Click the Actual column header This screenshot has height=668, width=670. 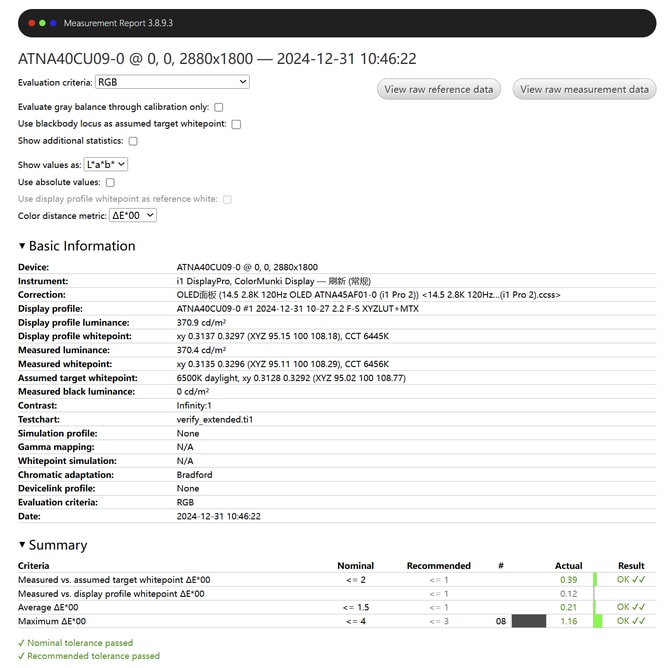pyautogui.click(x=569, y=566)
